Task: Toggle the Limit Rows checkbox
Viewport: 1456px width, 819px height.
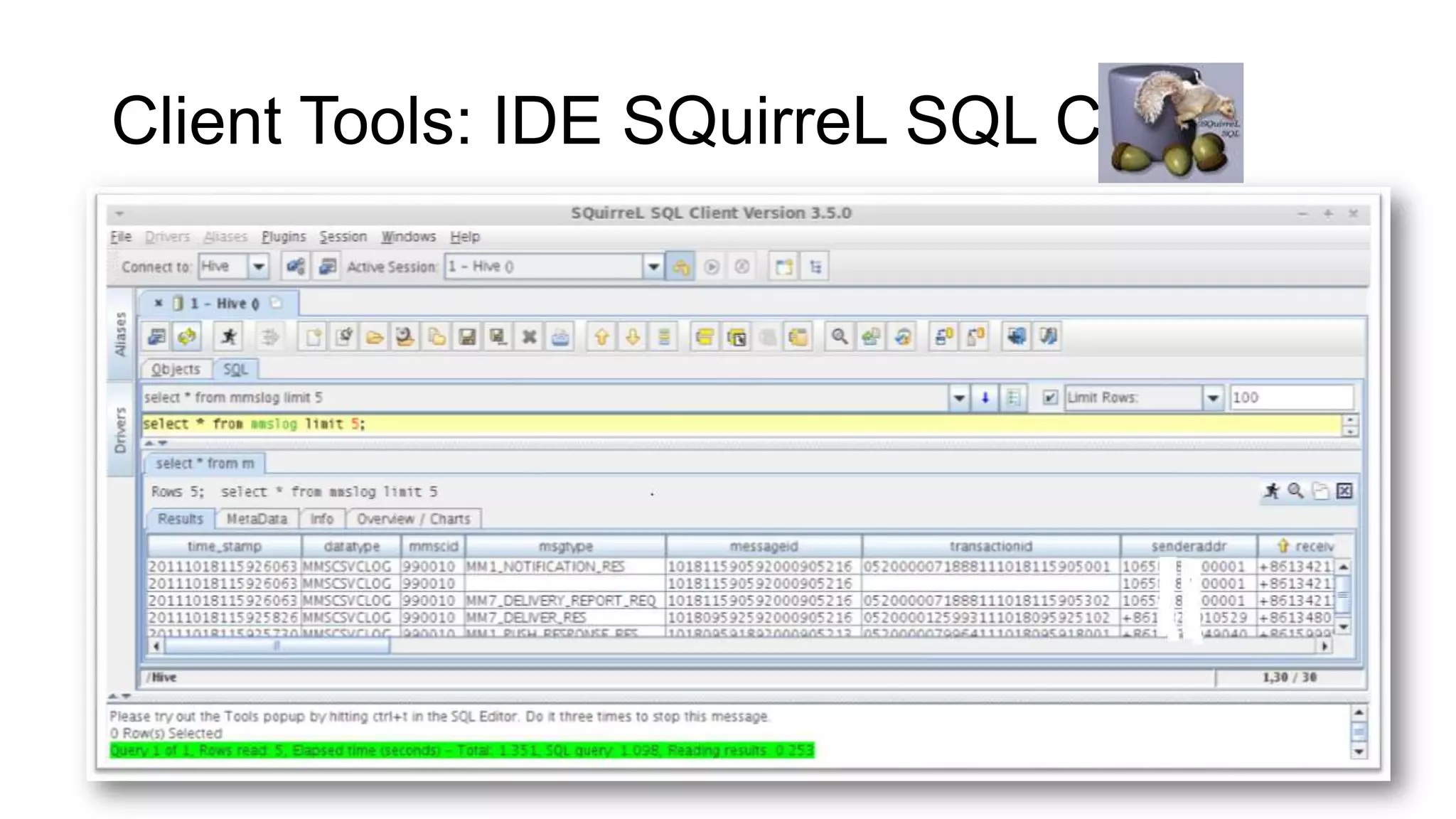Action: pos(1050,397)
